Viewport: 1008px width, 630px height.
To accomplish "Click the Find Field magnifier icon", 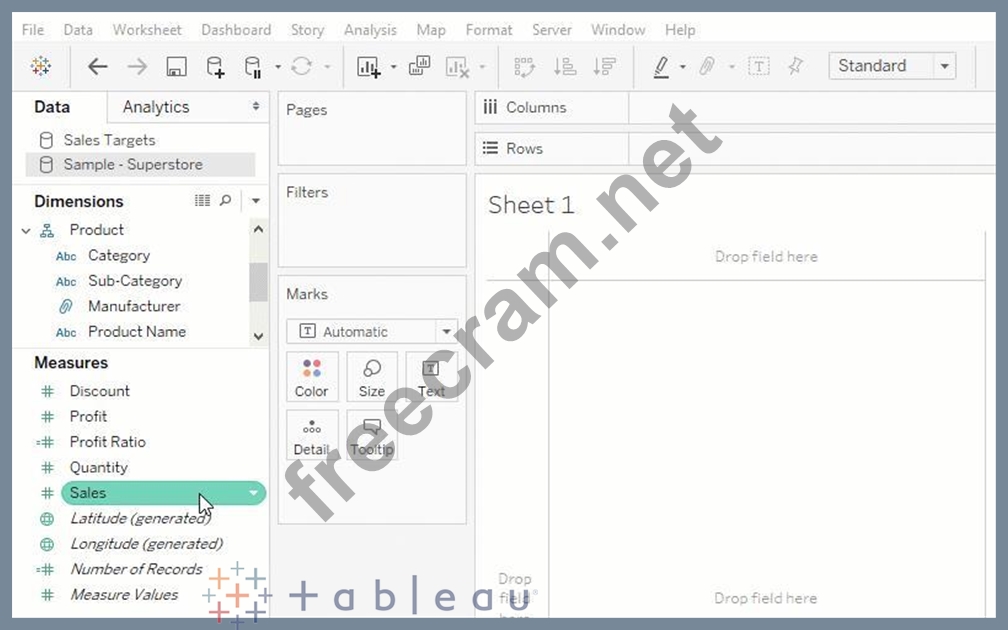I will [226, 201].
